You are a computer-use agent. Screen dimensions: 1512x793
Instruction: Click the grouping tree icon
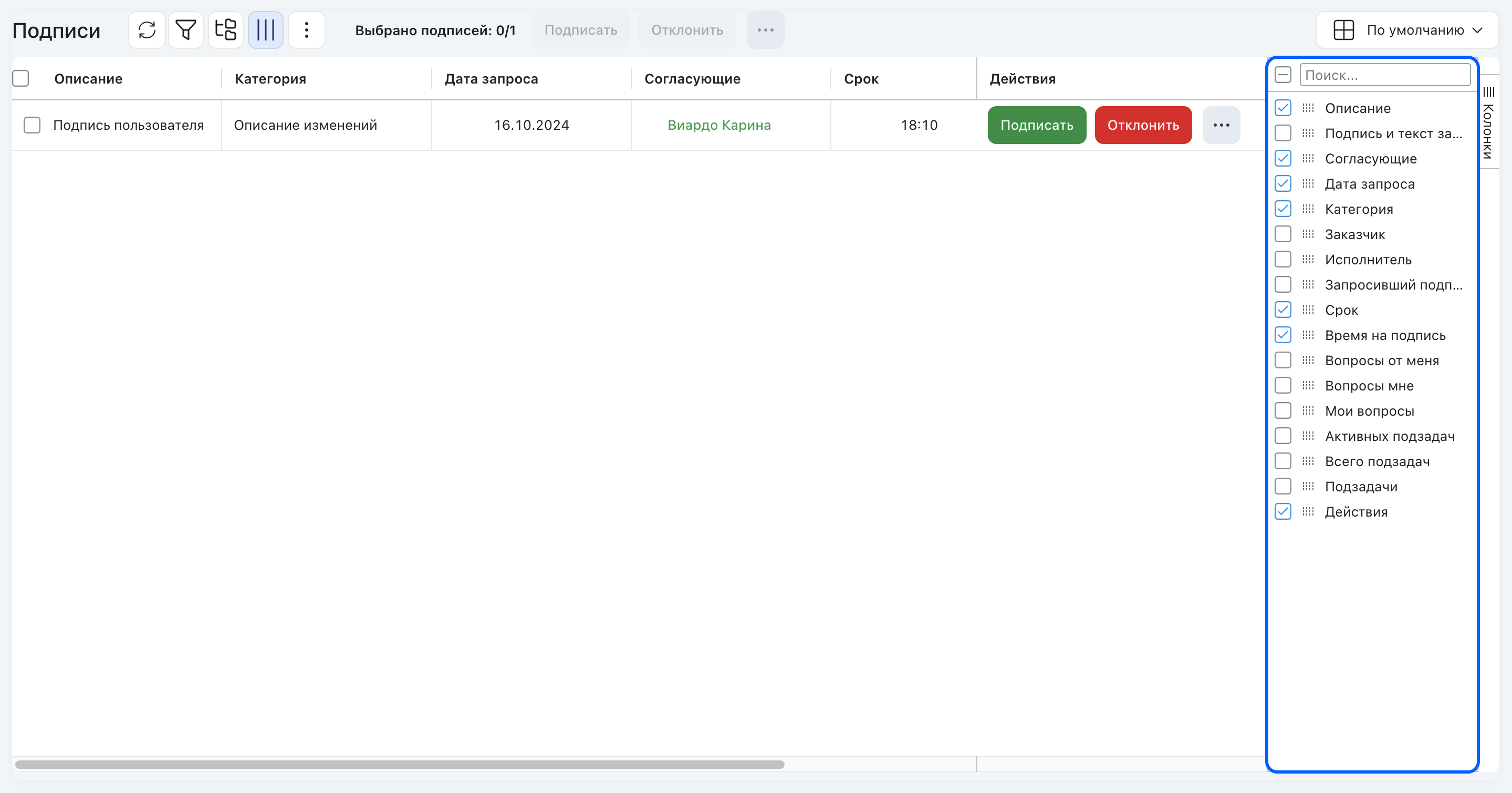(x=226, y=30)
